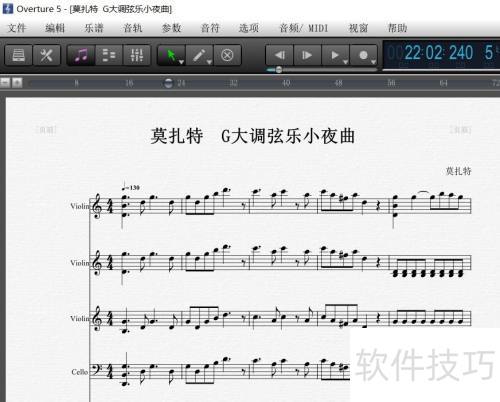Click the tempo marking 130

131,187
